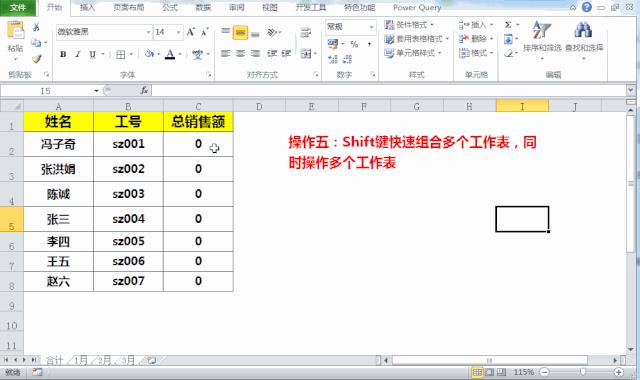Click zoom out minus button
Image resolution: width=640 pixels, height=380 pixels.
coord(544,372)
